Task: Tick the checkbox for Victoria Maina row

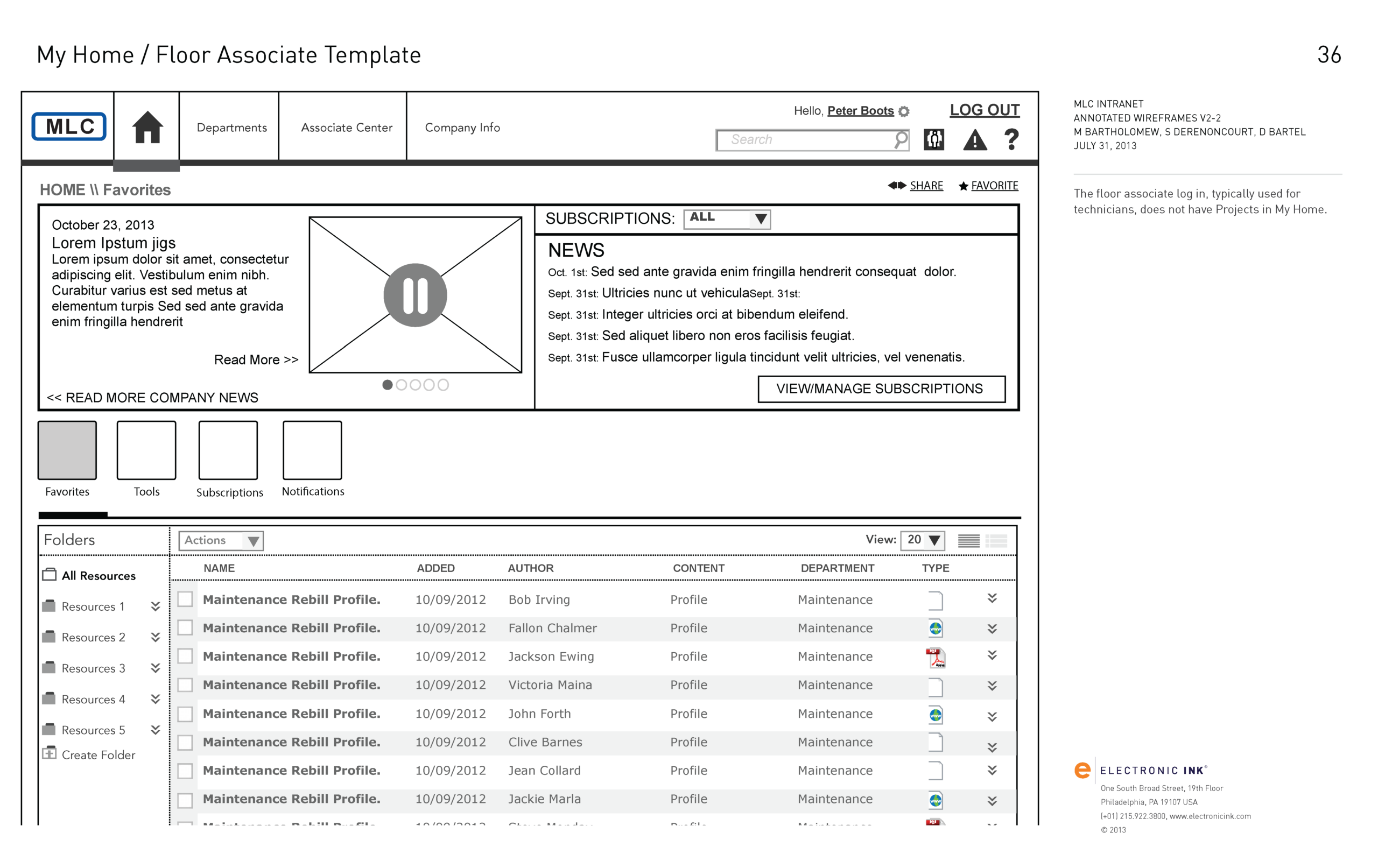Action: click(185, 685)
